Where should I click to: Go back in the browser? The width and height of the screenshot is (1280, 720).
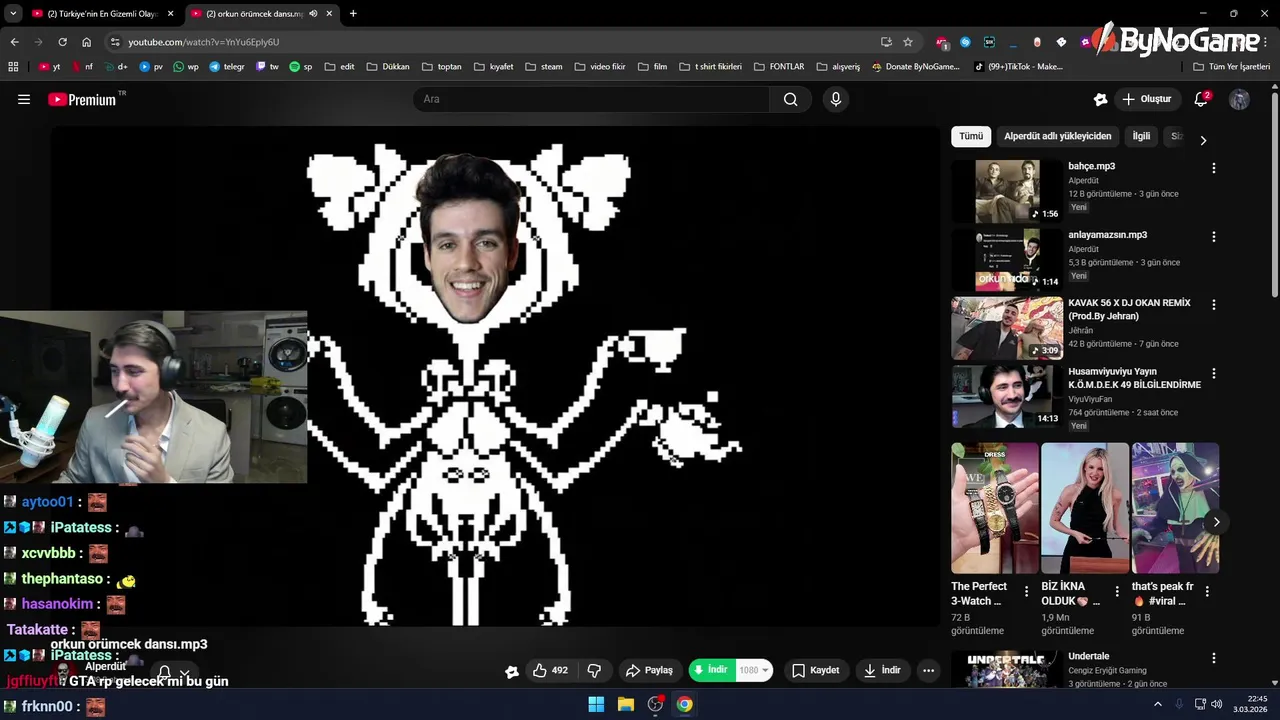coord(14,42)
